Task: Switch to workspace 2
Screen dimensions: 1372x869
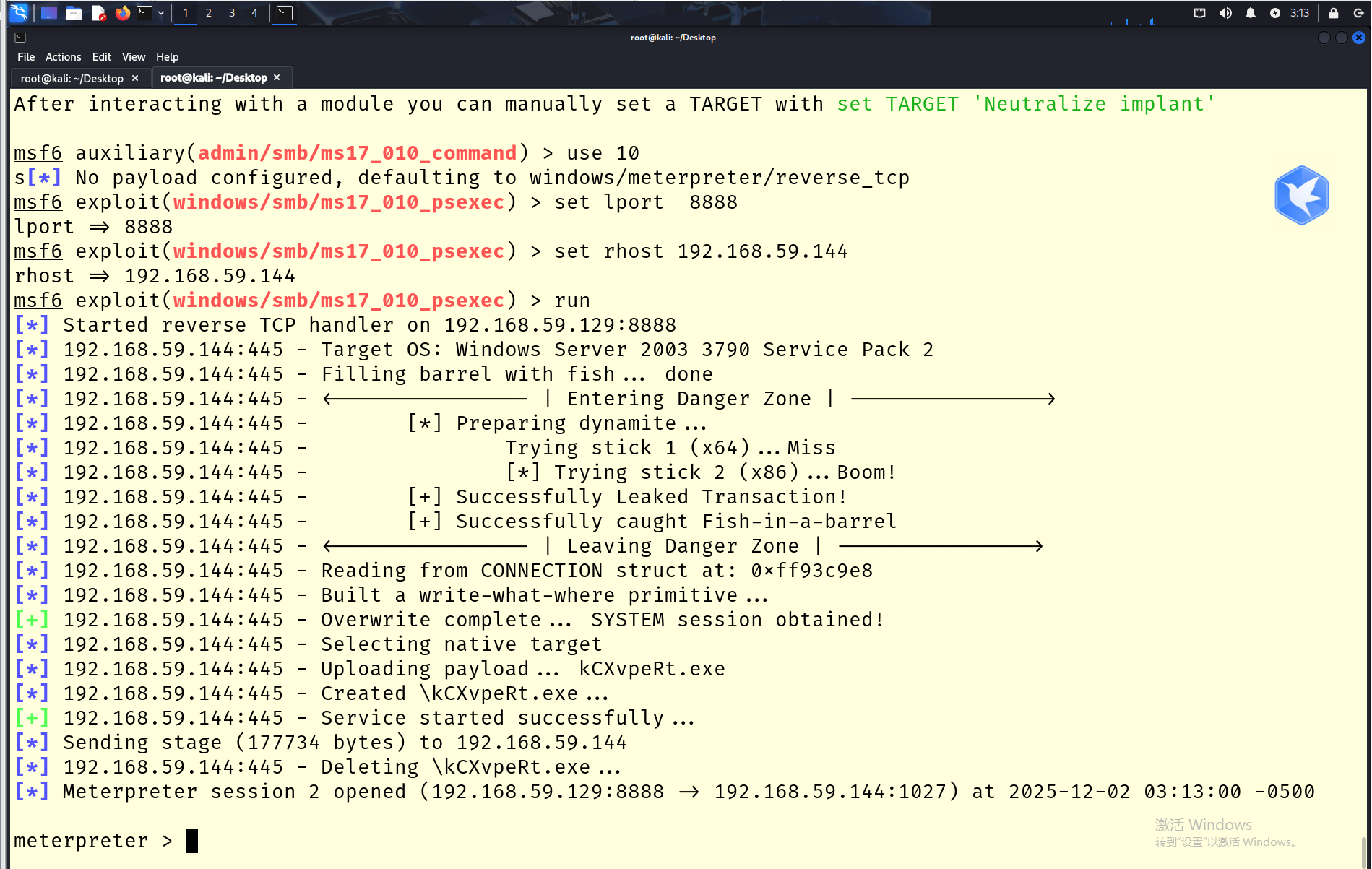Action: click(209, 13)
